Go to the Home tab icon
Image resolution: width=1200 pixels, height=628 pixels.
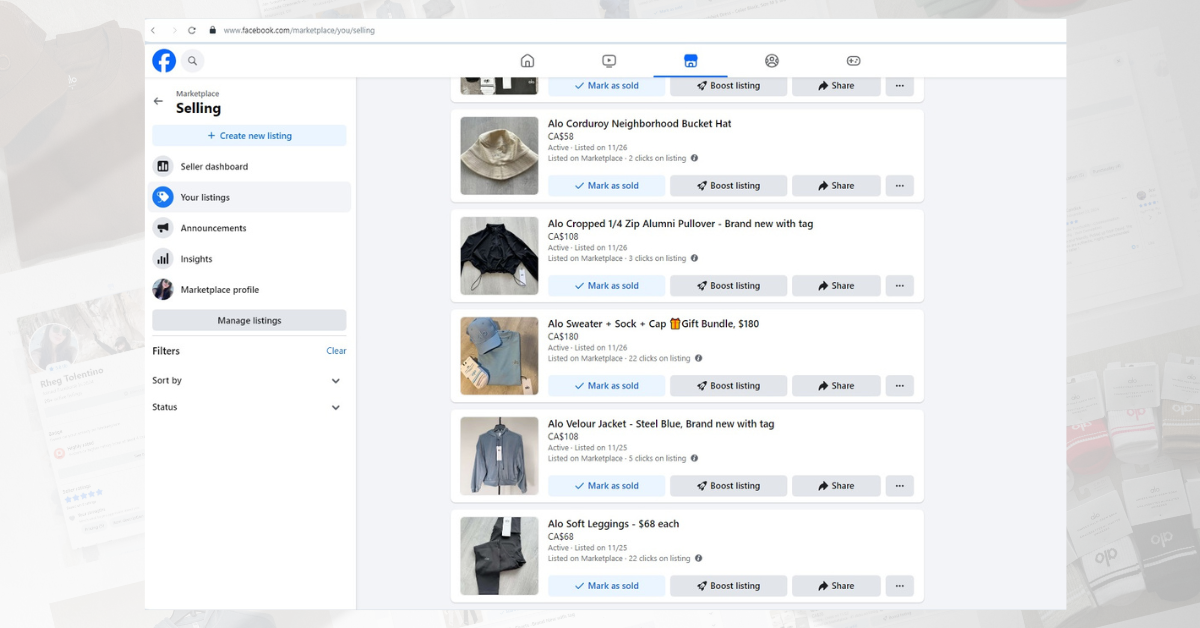pos(528,61)
